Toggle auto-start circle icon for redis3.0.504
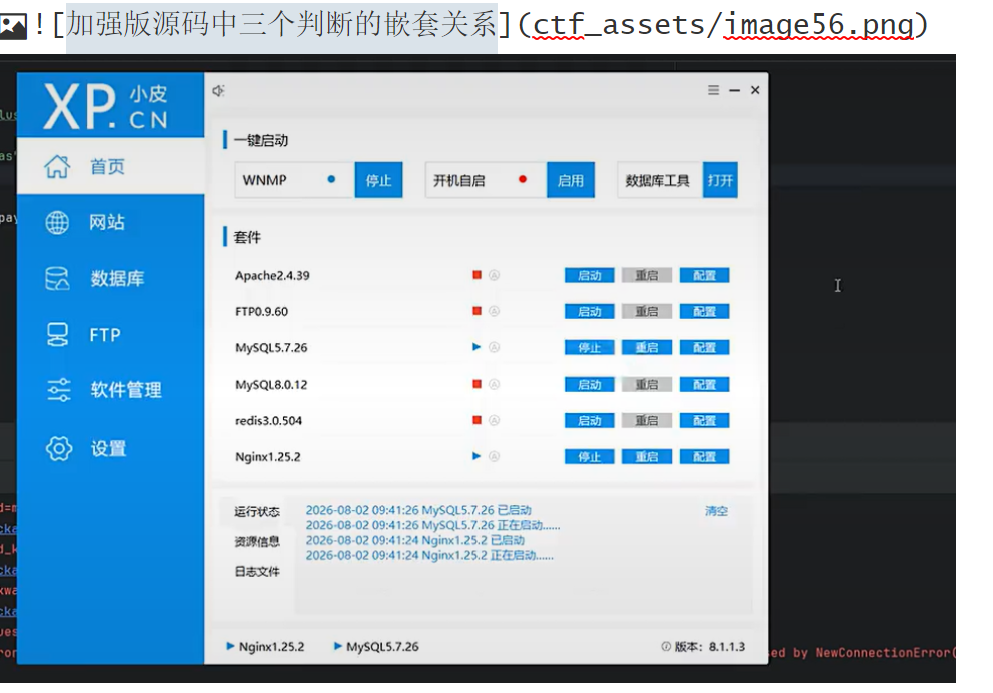Image resolution: width=993 pixels, height=693 pixels. [x=495, y=420]
